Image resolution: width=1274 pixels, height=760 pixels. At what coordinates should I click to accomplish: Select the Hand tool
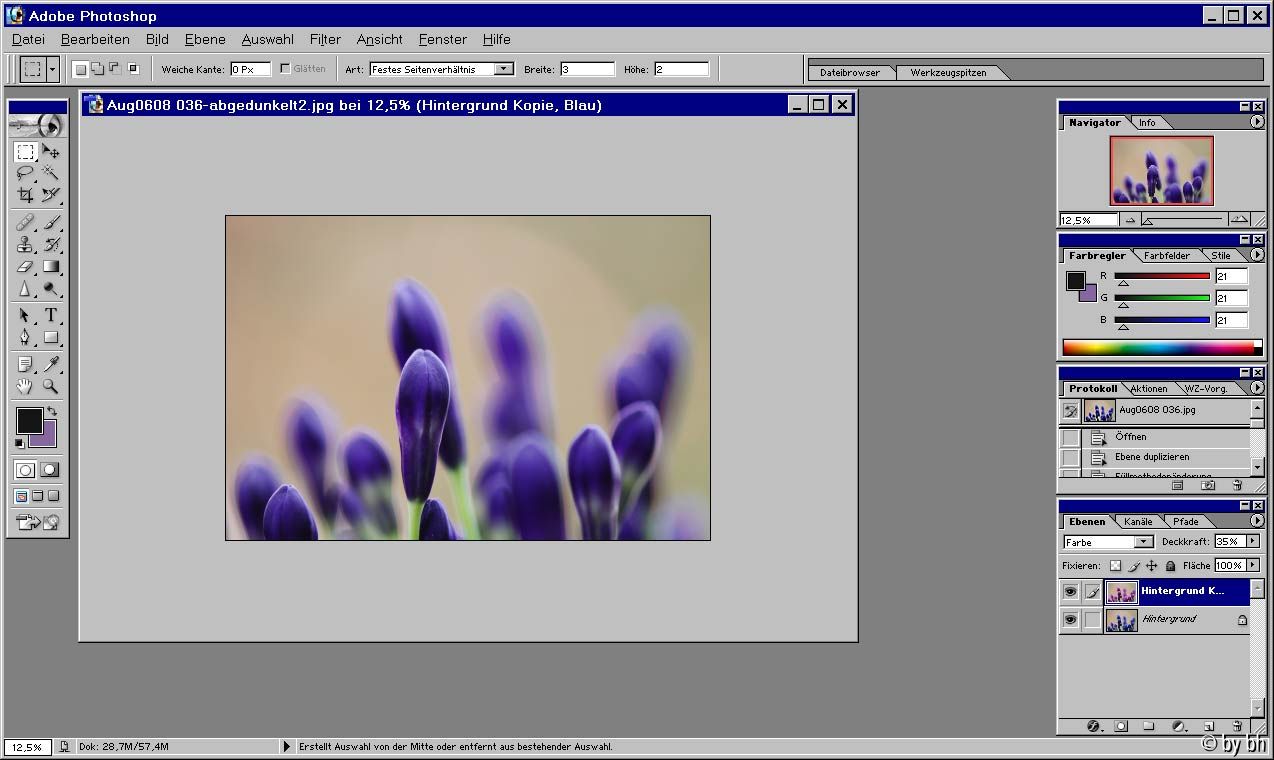click(25, 387)
